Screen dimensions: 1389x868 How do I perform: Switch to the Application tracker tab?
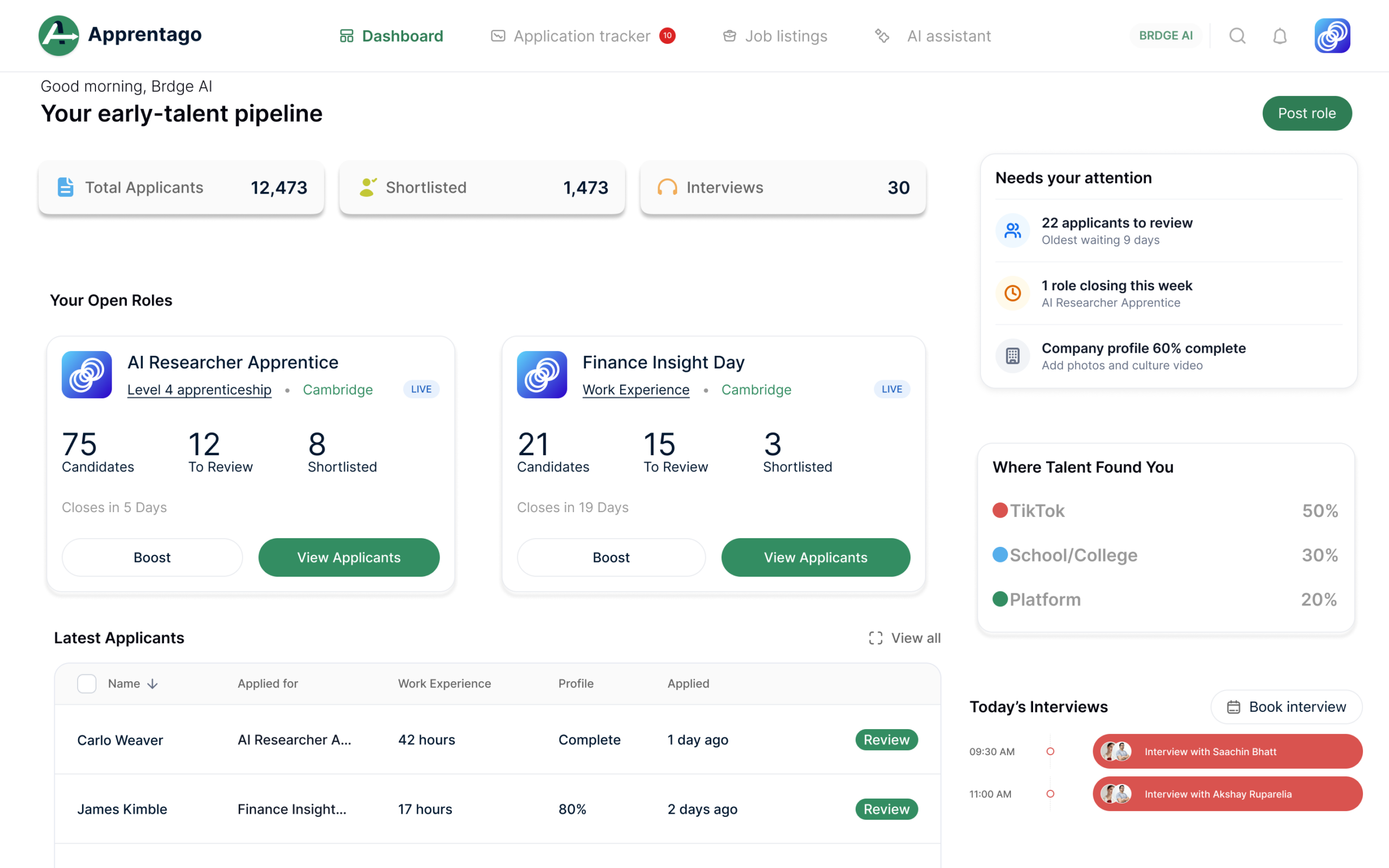[583, 36]
